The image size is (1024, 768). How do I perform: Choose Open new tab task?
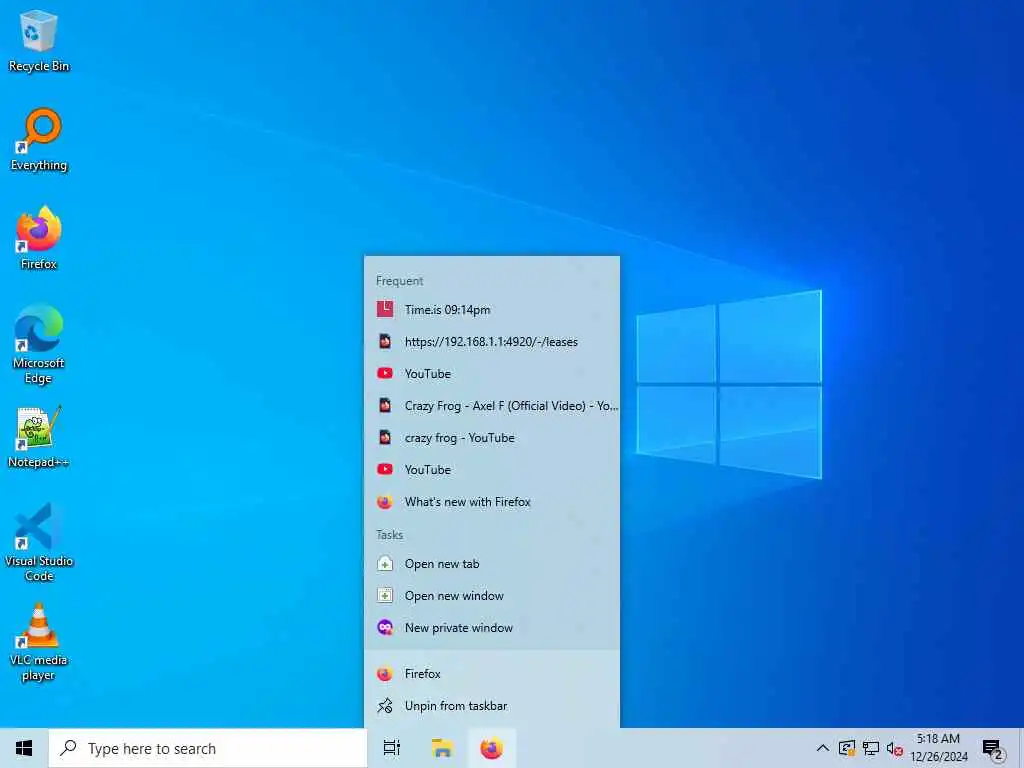click(x=492, y=564)
